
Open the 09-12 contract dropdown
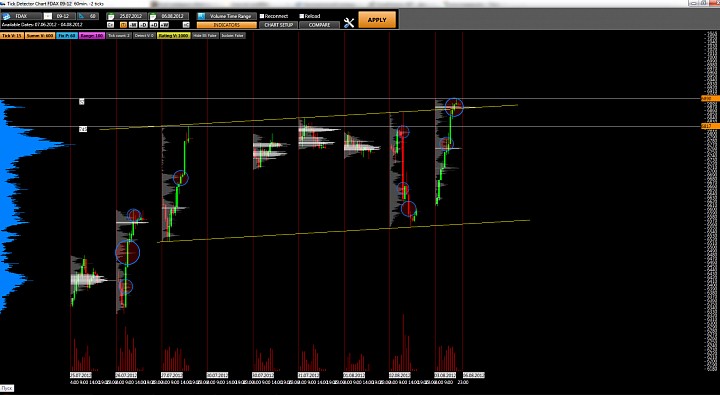pos(63,16)
